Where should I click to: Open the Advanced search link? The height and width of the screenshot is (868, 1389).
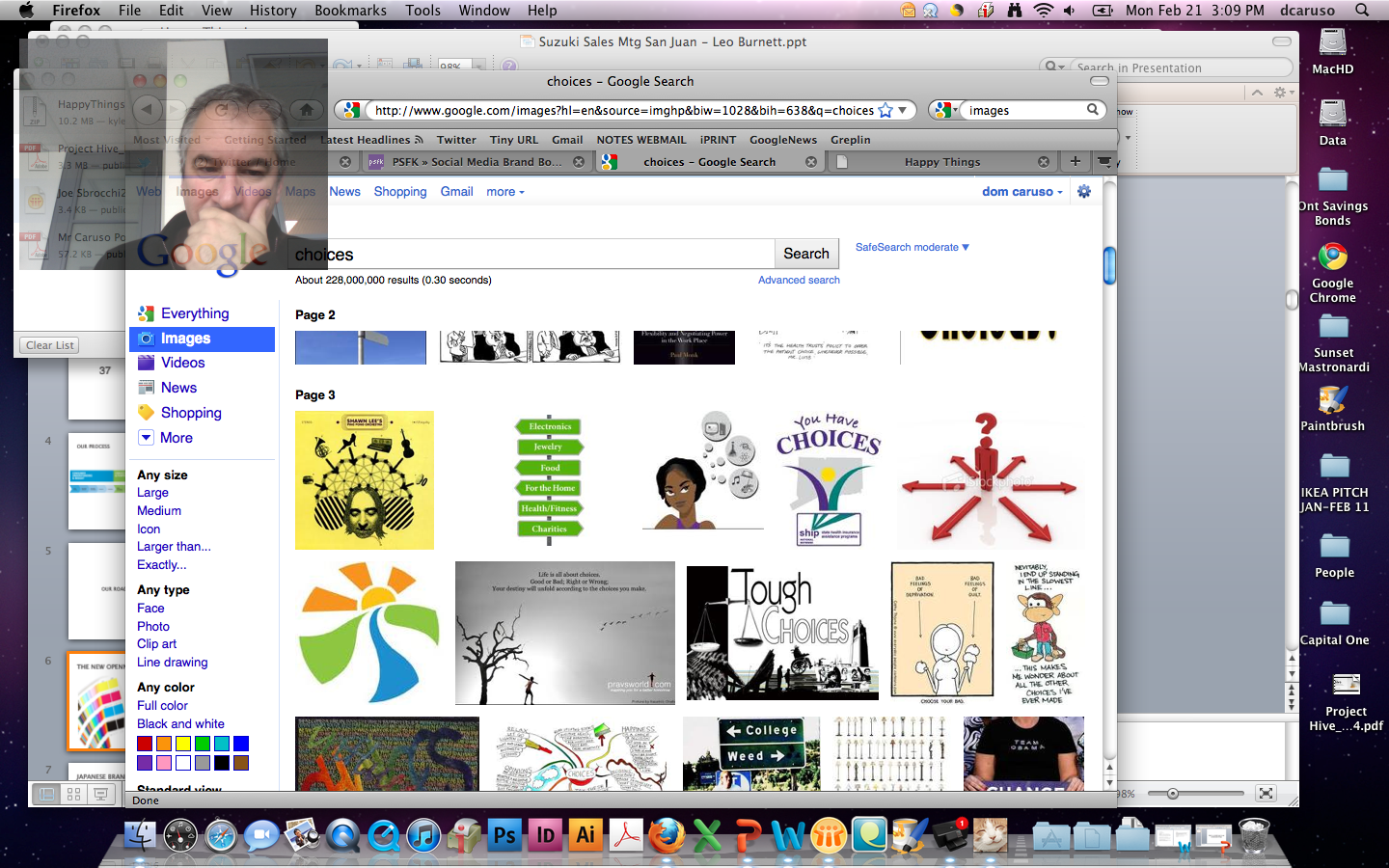799,281
